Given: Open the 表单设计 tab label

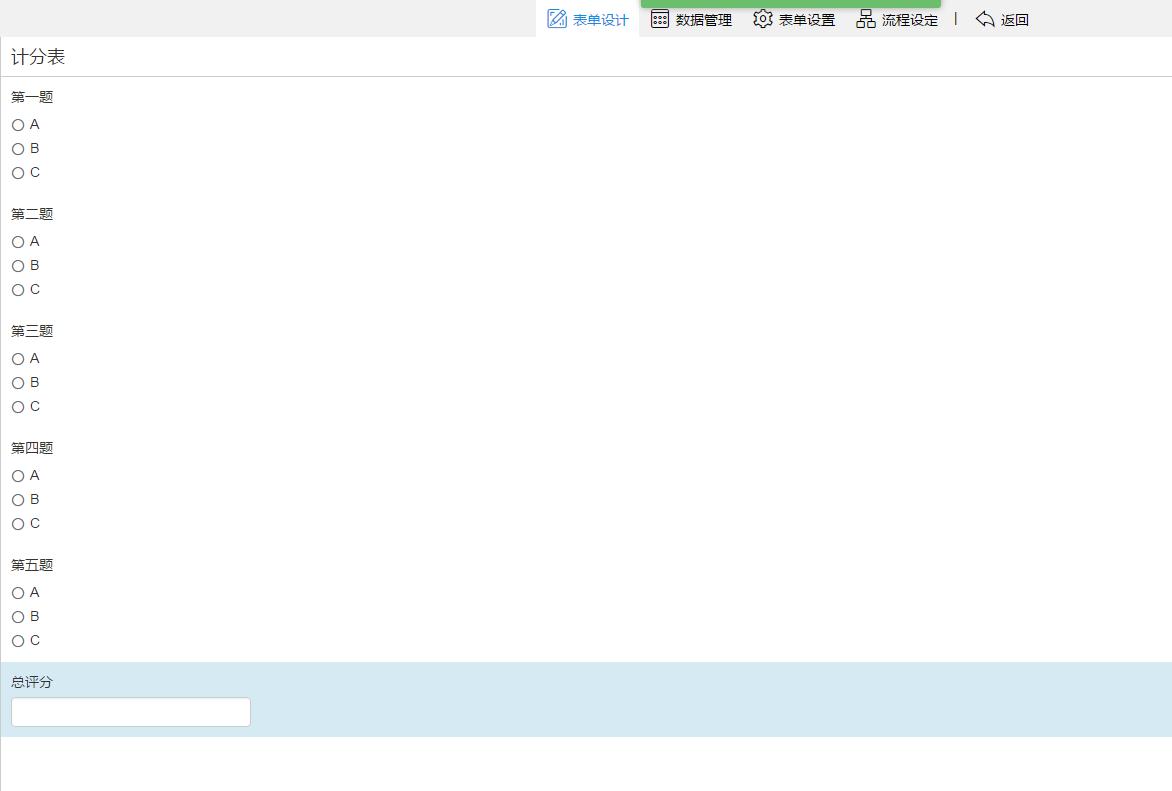Looking at the screenshot, I should (x=601, y=20).
